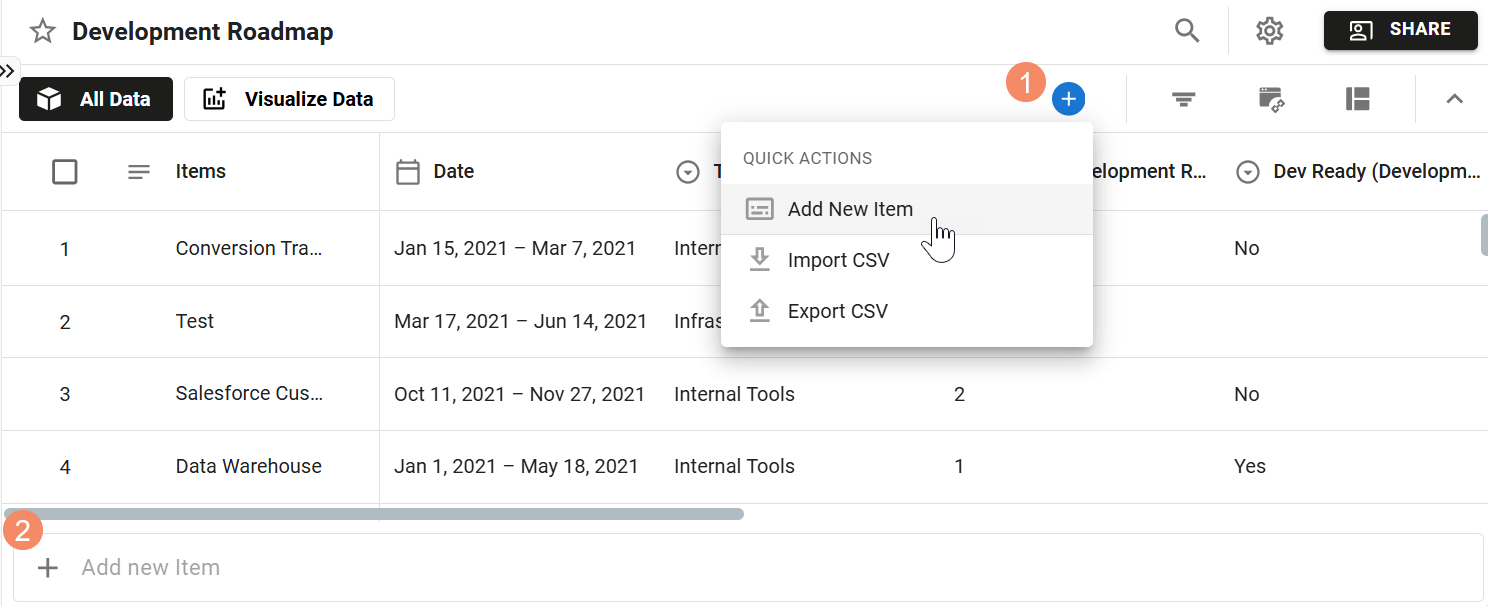Select Import CSV from quick actions
This screenshot has width=1488, height=606.
(839, 259)
